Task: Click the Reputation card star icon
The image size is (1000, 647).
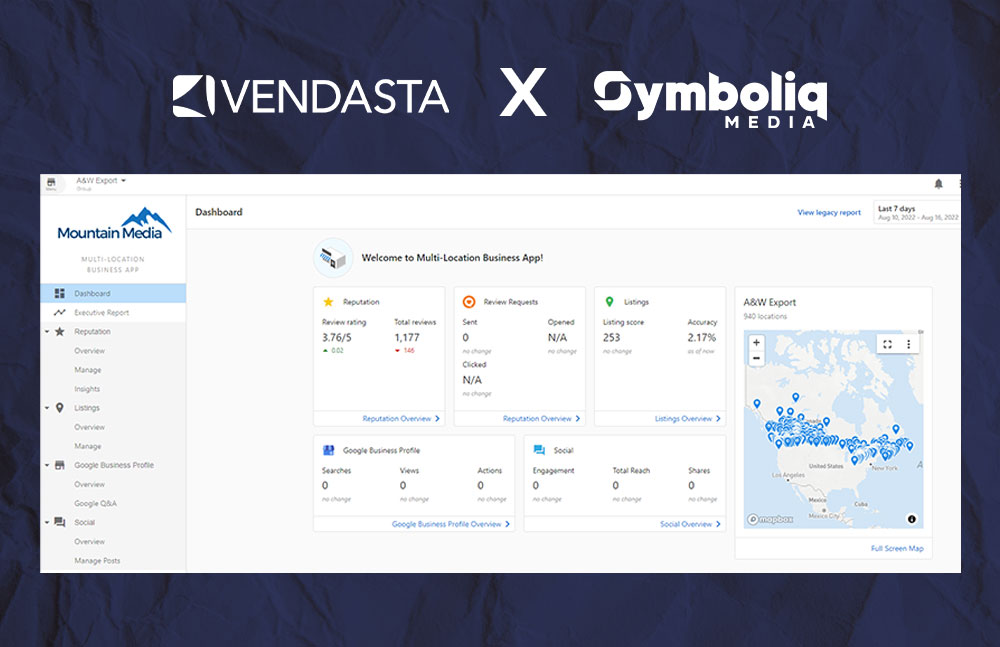Action: click(x=328, y=302)
